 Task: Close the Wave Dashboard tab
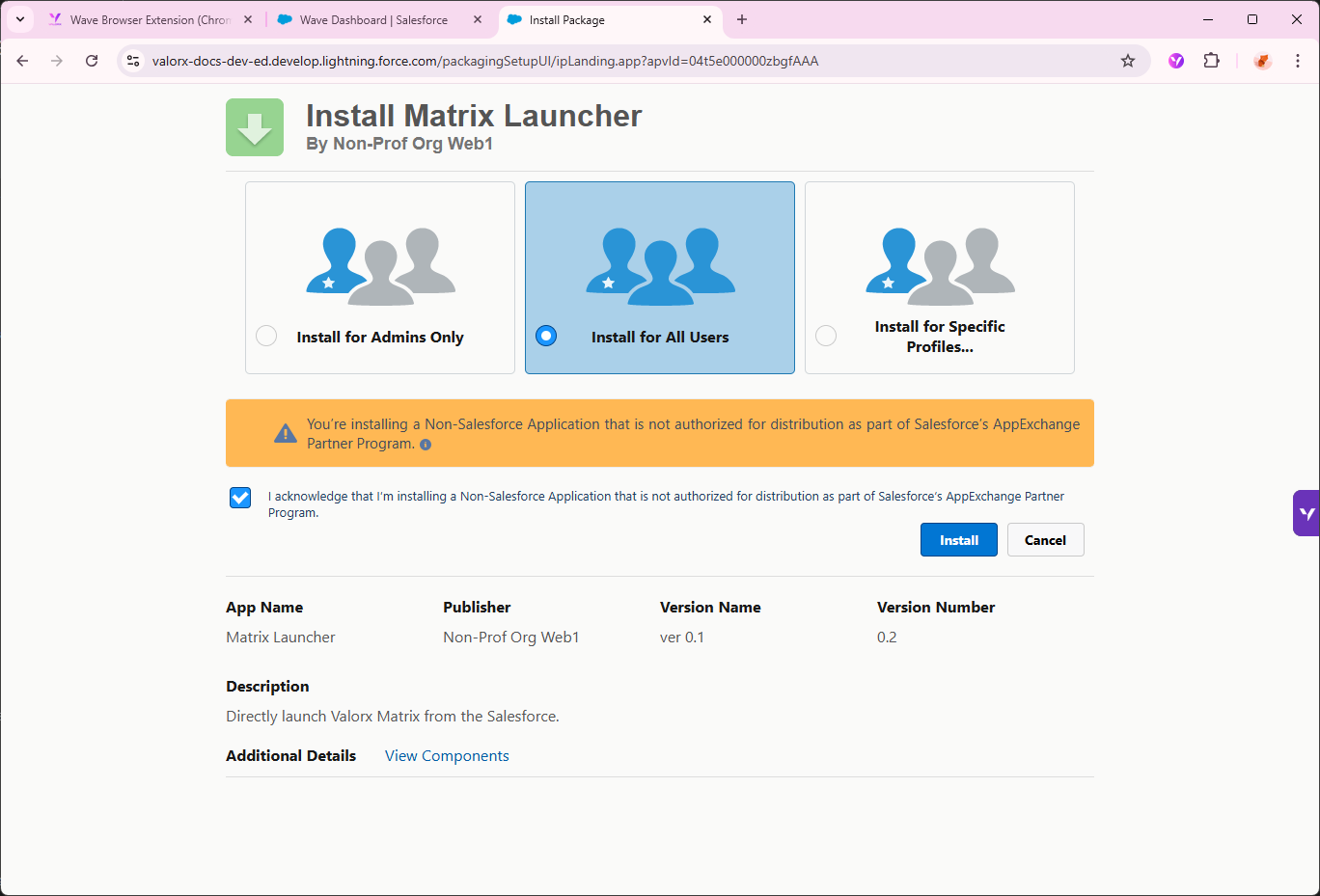pyautogui.click(x=478, y=19)
